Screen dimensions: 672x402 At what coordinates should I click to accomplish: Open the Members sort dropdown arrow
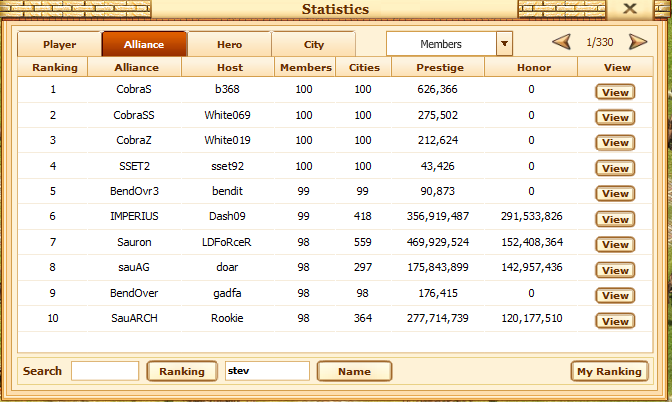coord(504,44)
